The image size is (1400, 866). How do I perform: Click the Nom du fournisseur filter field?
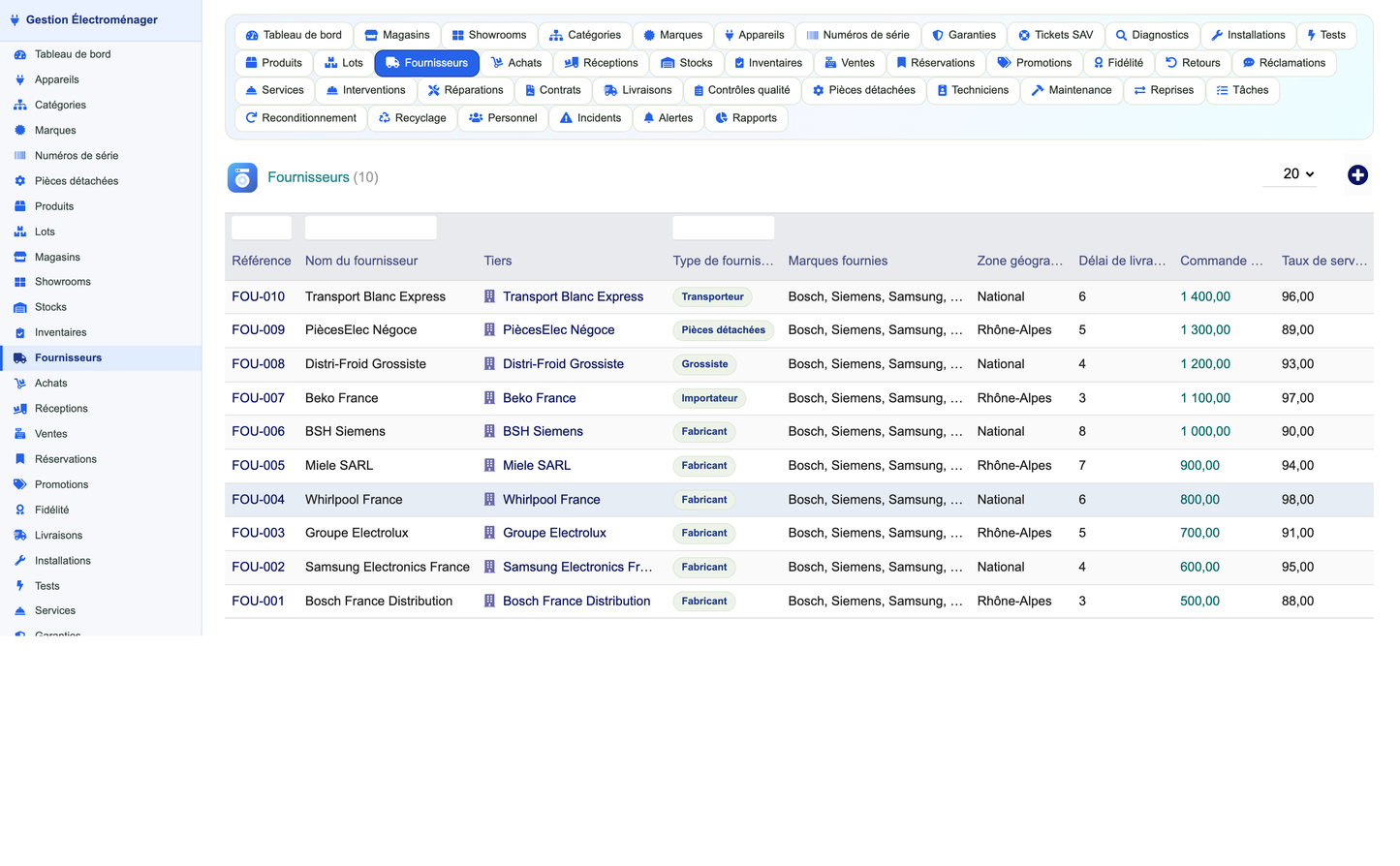[370, 228]
